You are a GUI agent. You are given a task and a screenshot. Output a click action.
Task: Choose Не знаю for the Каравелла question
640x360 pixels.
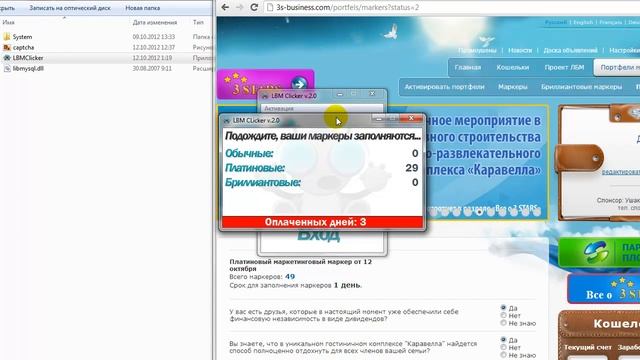[x=503, y=355]
